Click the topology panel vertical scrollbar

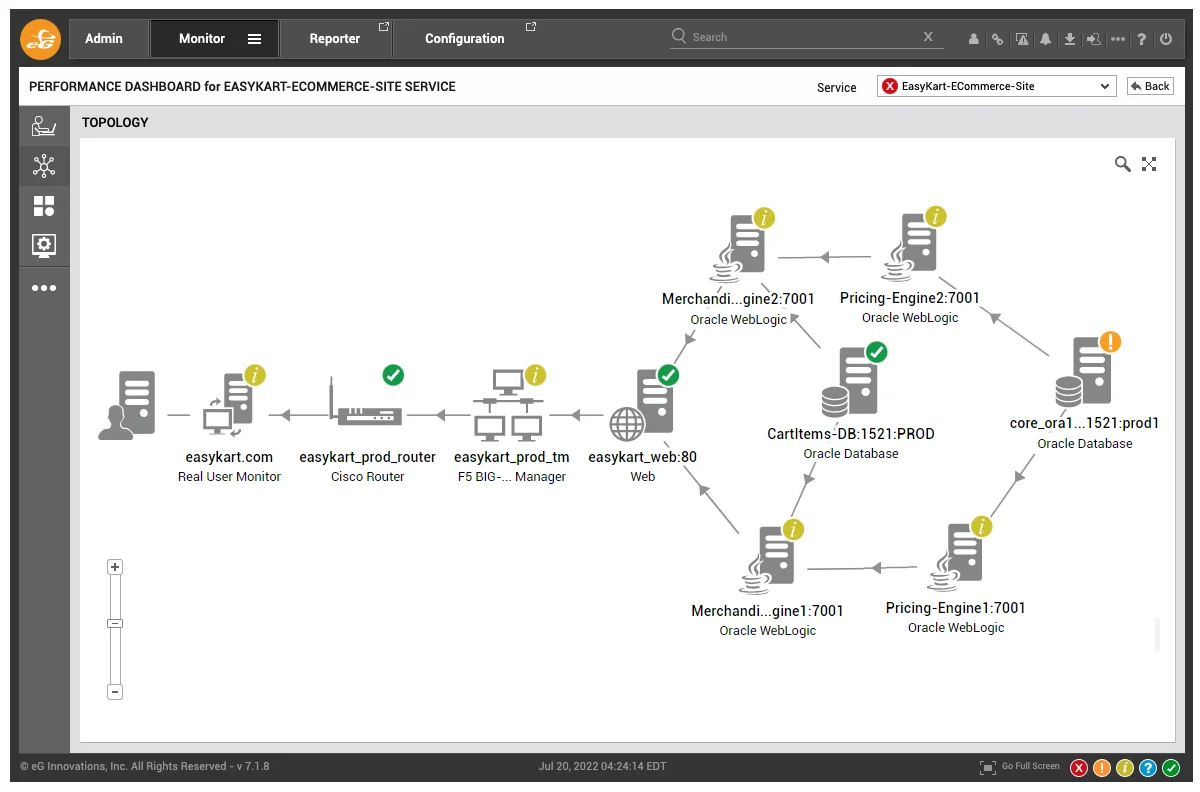click(x=1158, y=634)
